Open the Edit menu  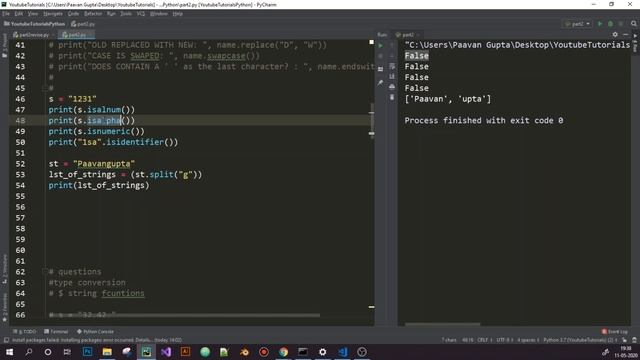(x=18, y=13)
